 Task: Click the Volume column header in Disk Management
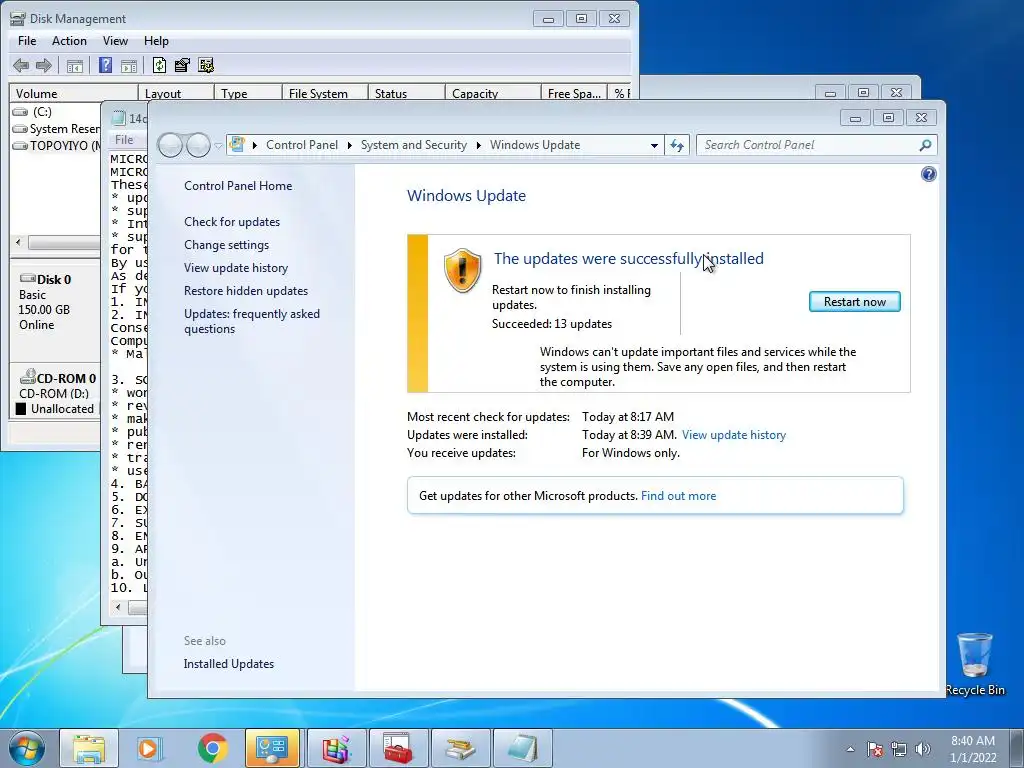(73, 93)
